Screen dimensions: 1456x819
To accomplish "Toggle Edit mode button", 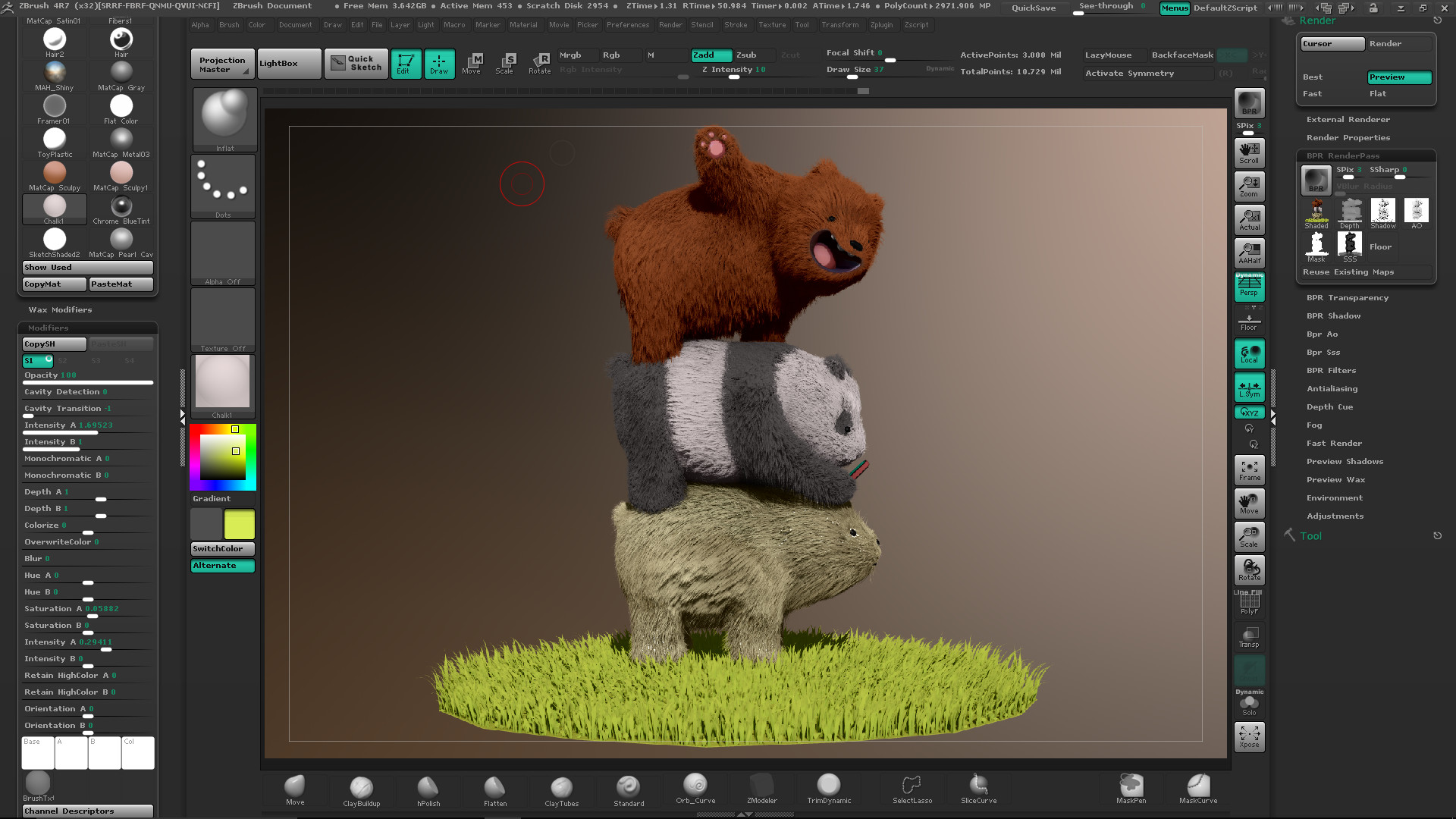I will coord(406,64).
